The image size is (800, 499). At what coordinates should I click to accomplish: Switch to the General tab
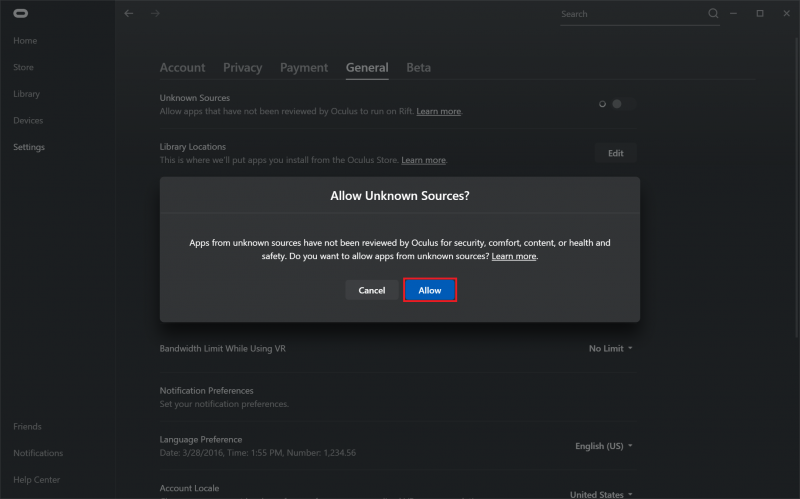point(367,67)
